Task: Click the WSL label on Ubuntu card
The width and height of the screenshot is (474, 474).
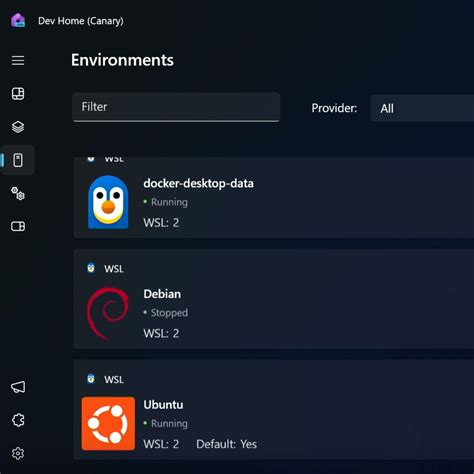Action: tap(114, 379)
